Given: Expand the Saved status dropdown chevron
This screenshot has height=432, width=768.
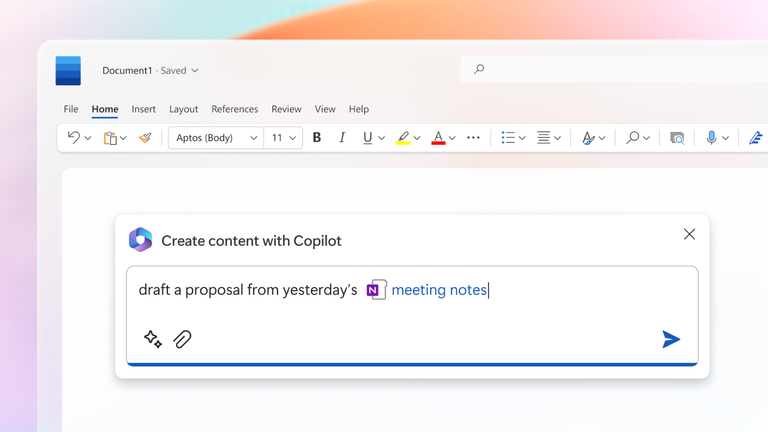Looking at the screenshot, I should (194, 71).
